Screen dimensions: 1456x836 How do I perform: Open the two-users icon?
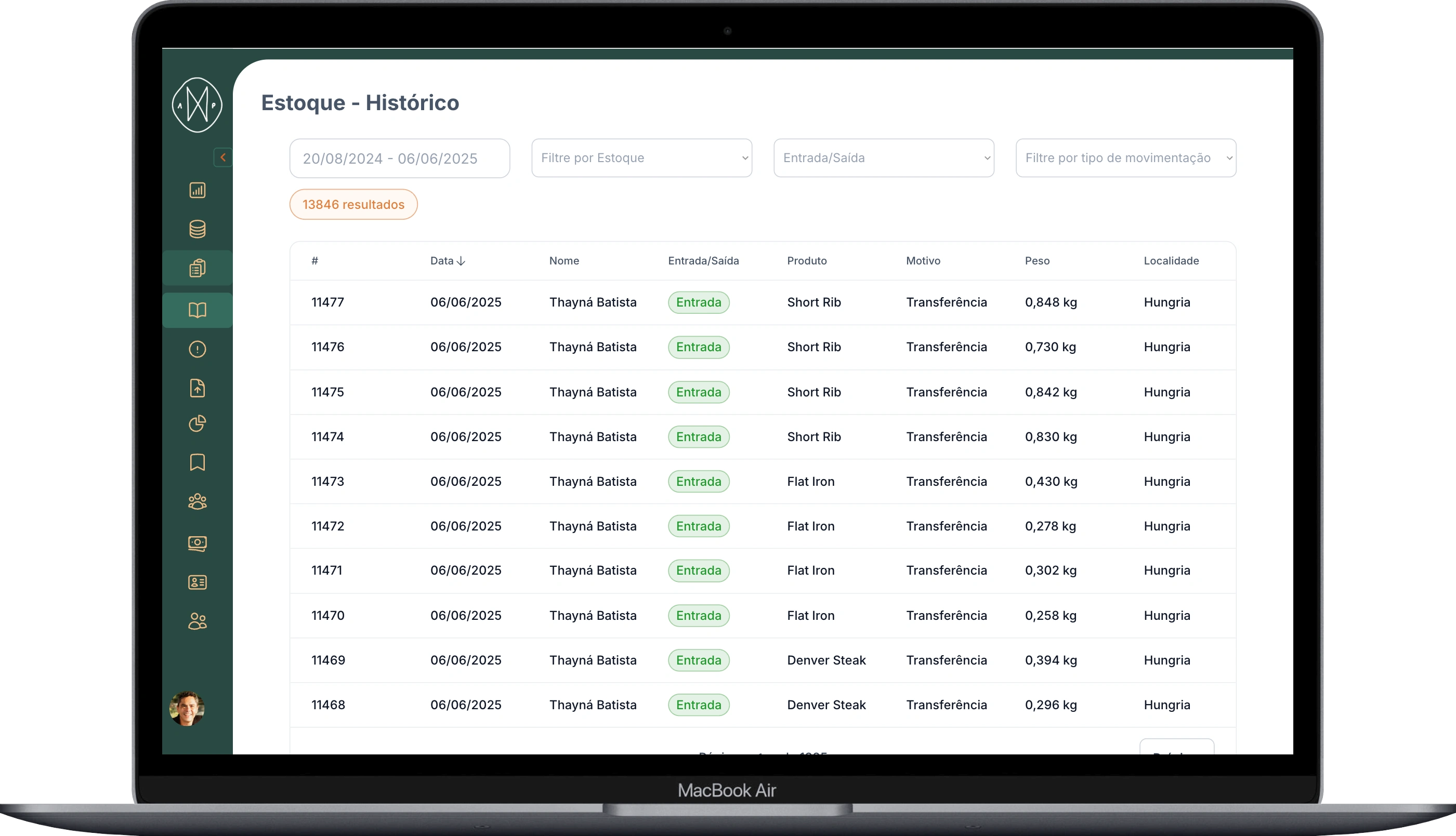point(197,621)
